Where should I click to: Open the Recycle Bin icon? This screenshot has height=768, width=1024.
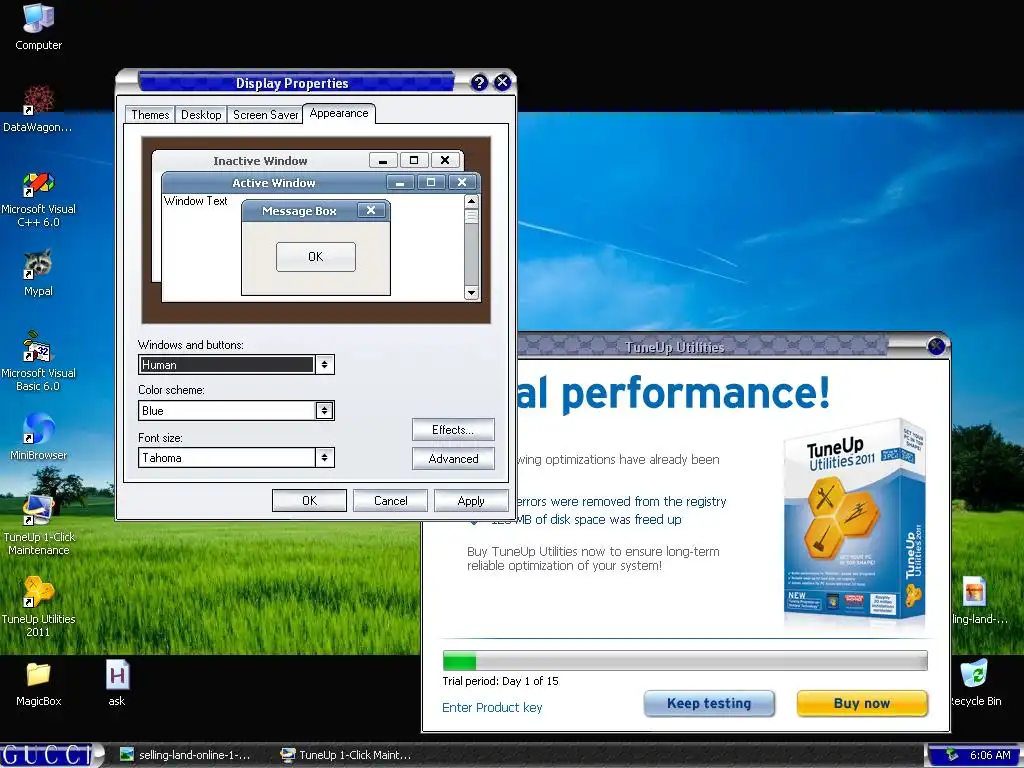(x=975, y=683)
